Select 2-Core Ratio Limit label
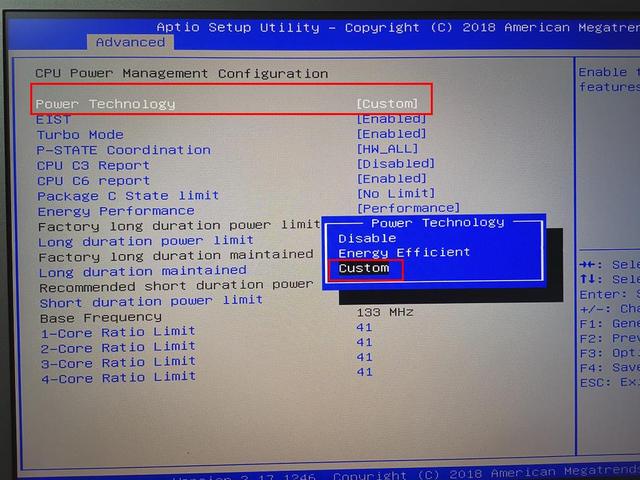The image size is (640, 480). click(x=118, y=347)
